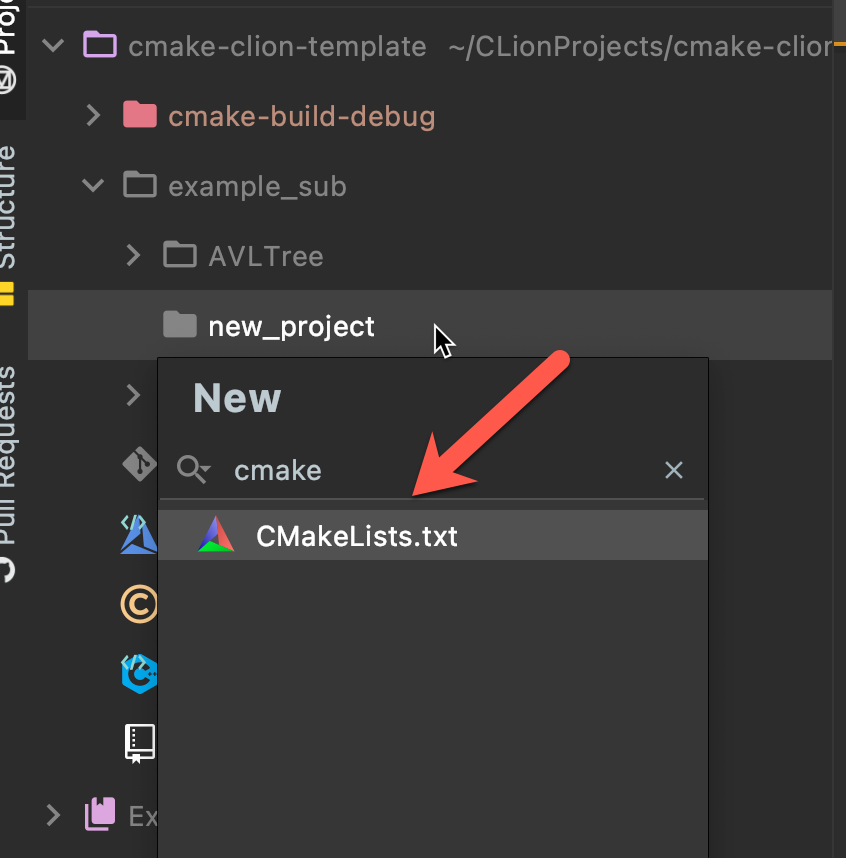Select CMakeLists.txt in the New popup
Screen dimensions: 846x858
point(433,535)
